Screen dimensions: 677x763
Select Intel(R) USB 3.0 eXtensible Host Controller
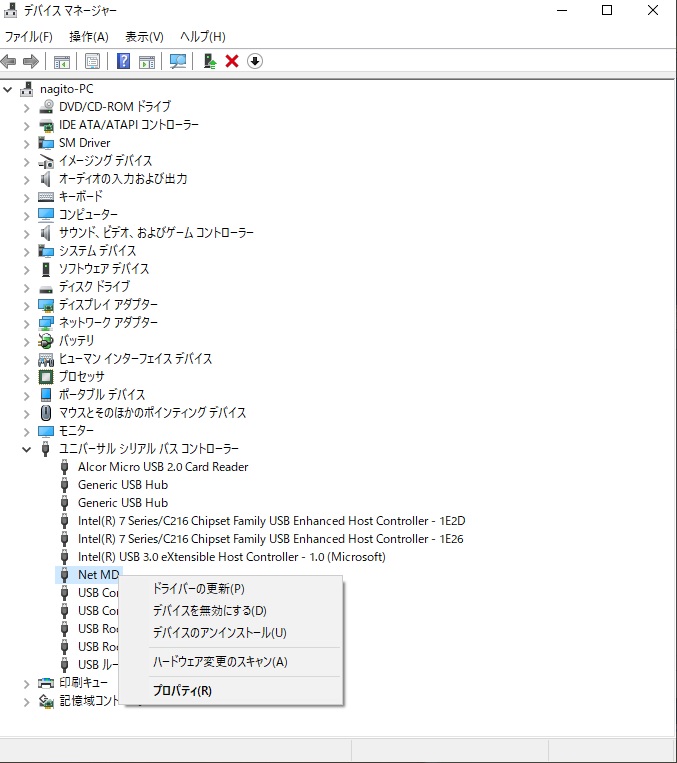[232, 557]
